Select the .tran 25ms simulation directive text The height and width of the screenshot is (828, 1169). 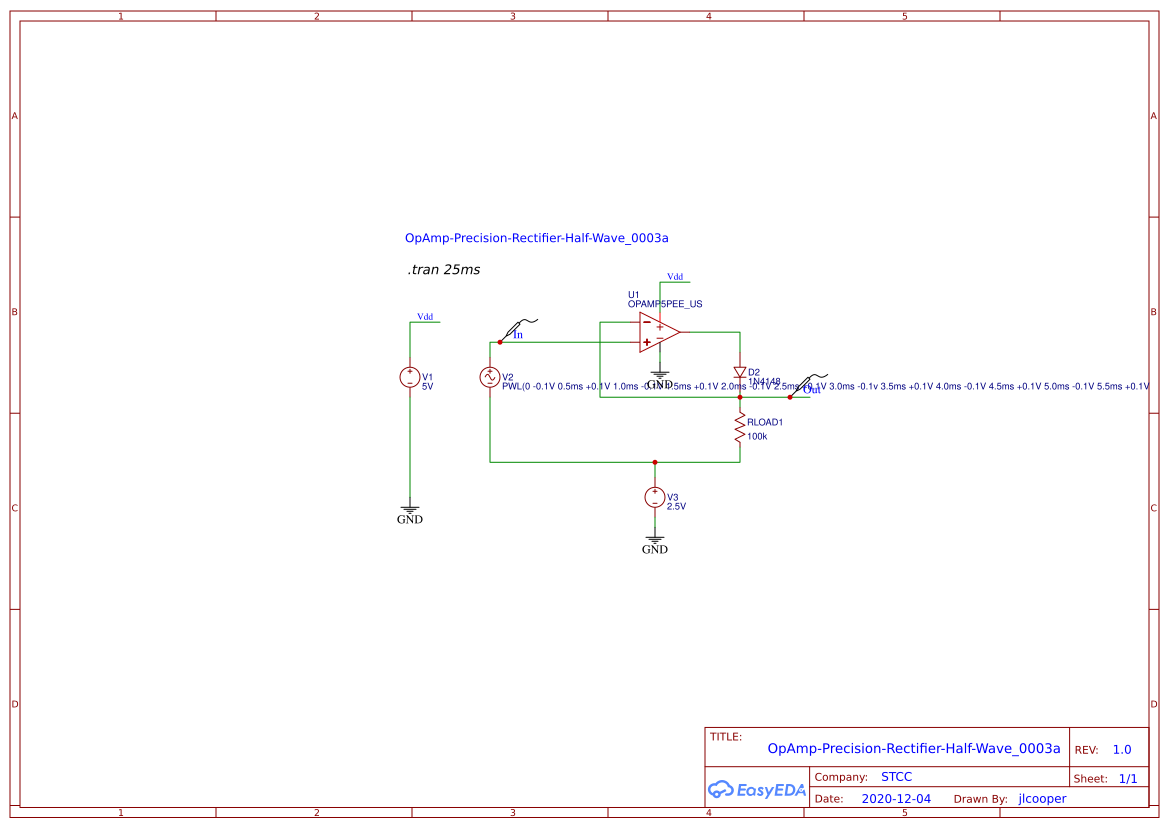click(442, 269)
